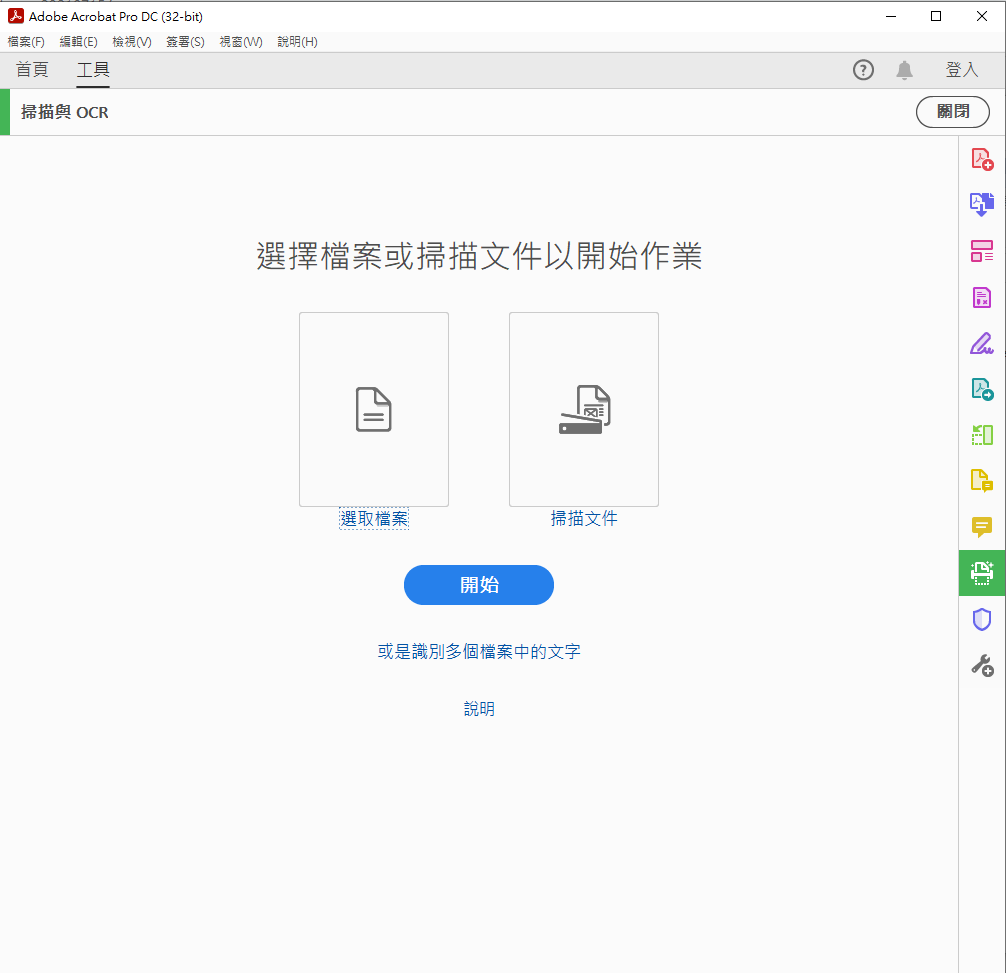Select the 選取檔案 file thumbnail box
The image size is (1006, 973).
pos(373,409)
